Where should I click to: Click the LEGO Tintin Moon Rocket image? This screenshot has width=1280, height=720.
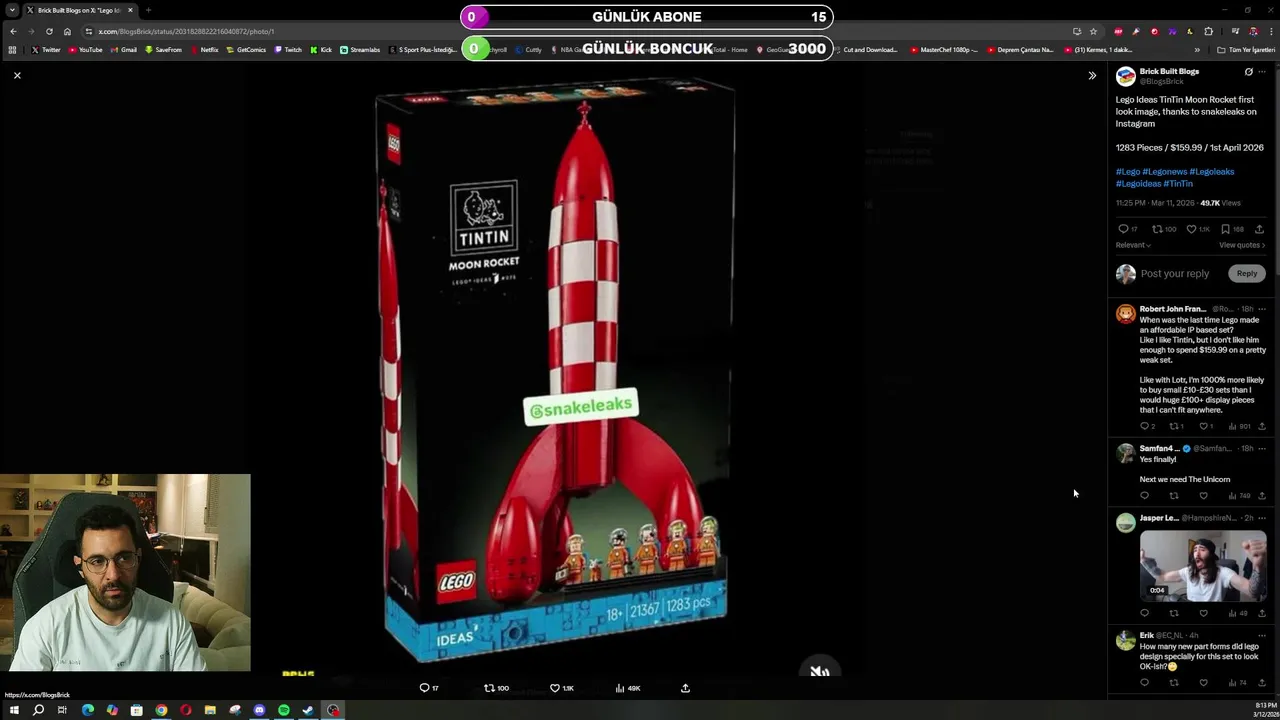pos(555,372)
